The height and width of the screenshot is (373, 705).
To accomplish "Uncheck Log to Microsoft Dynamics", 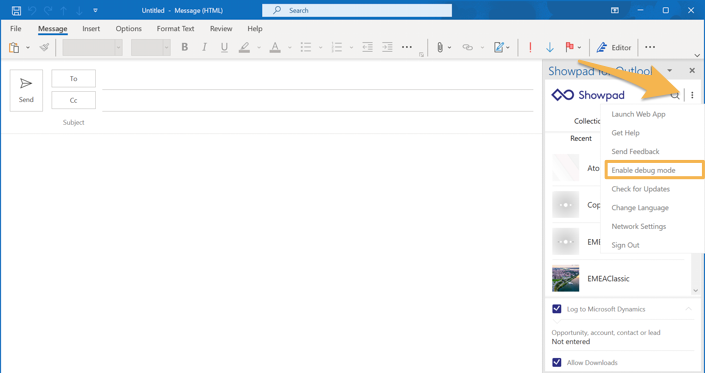I will [557, 309].
